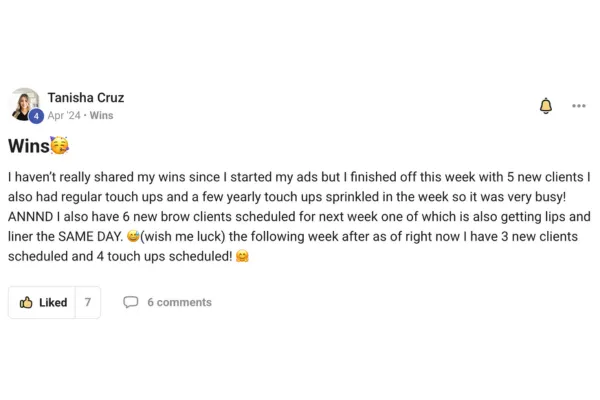Click the first line of the post body
The height and width of the screenshot is (400, 600).
click(299, 177)
